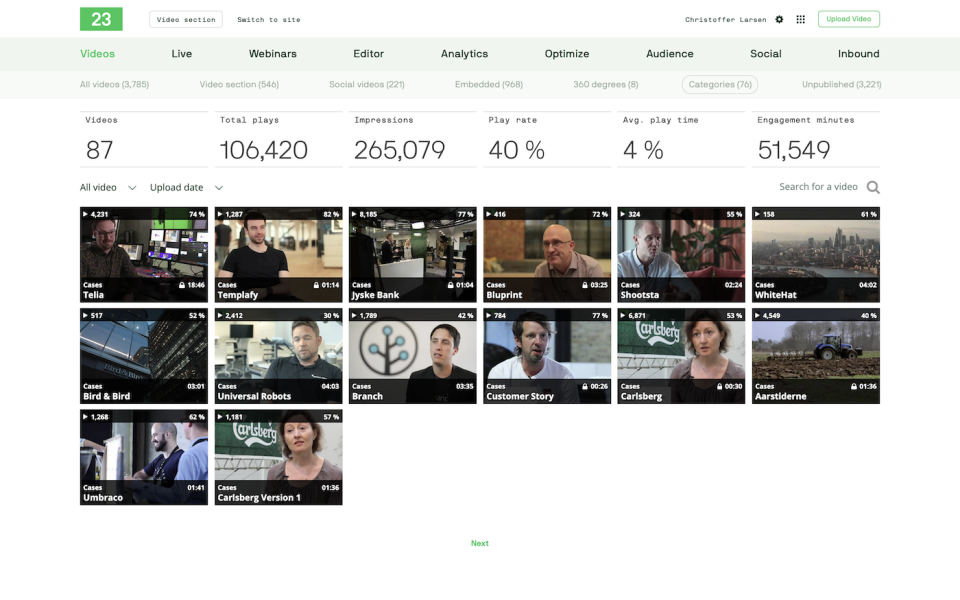
Task: Open the Umbraco video thumbnail
Action: point(144,457)
